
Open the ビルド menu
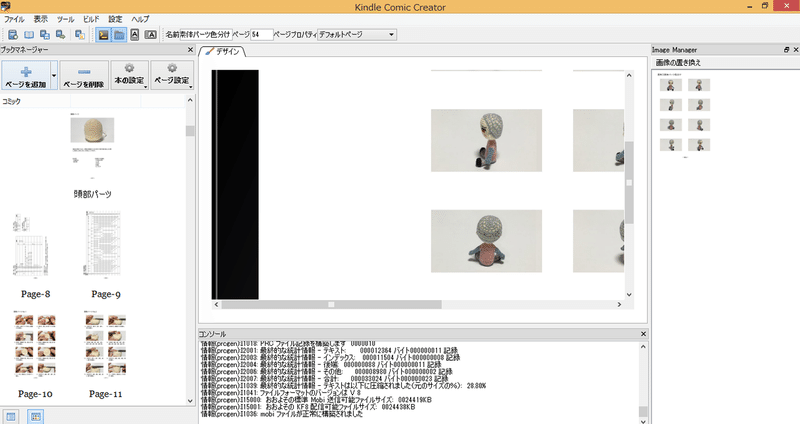coord(91,19)
